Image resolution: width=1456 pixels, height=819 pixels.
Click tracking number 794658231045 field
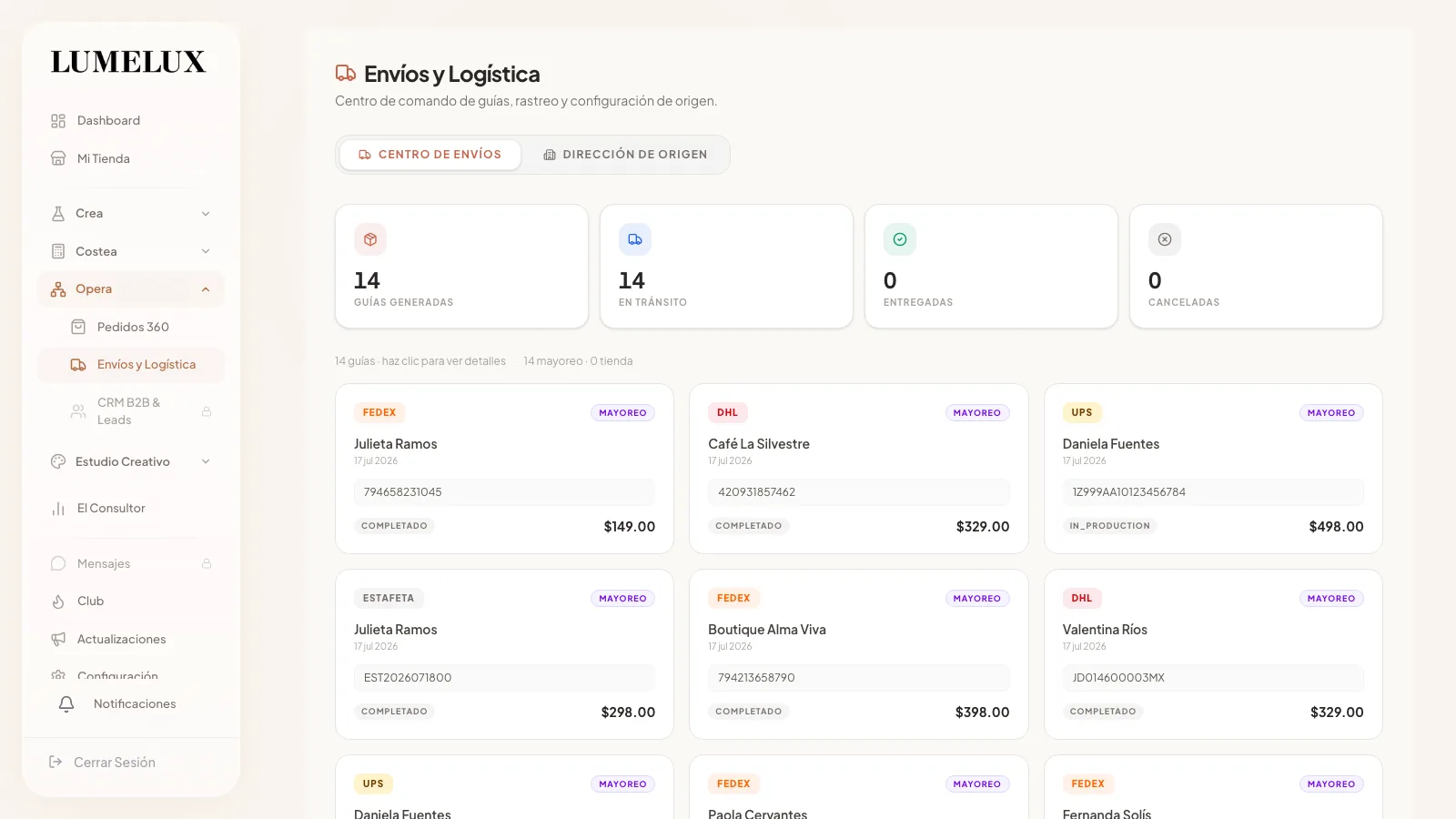tap(504, 492)
